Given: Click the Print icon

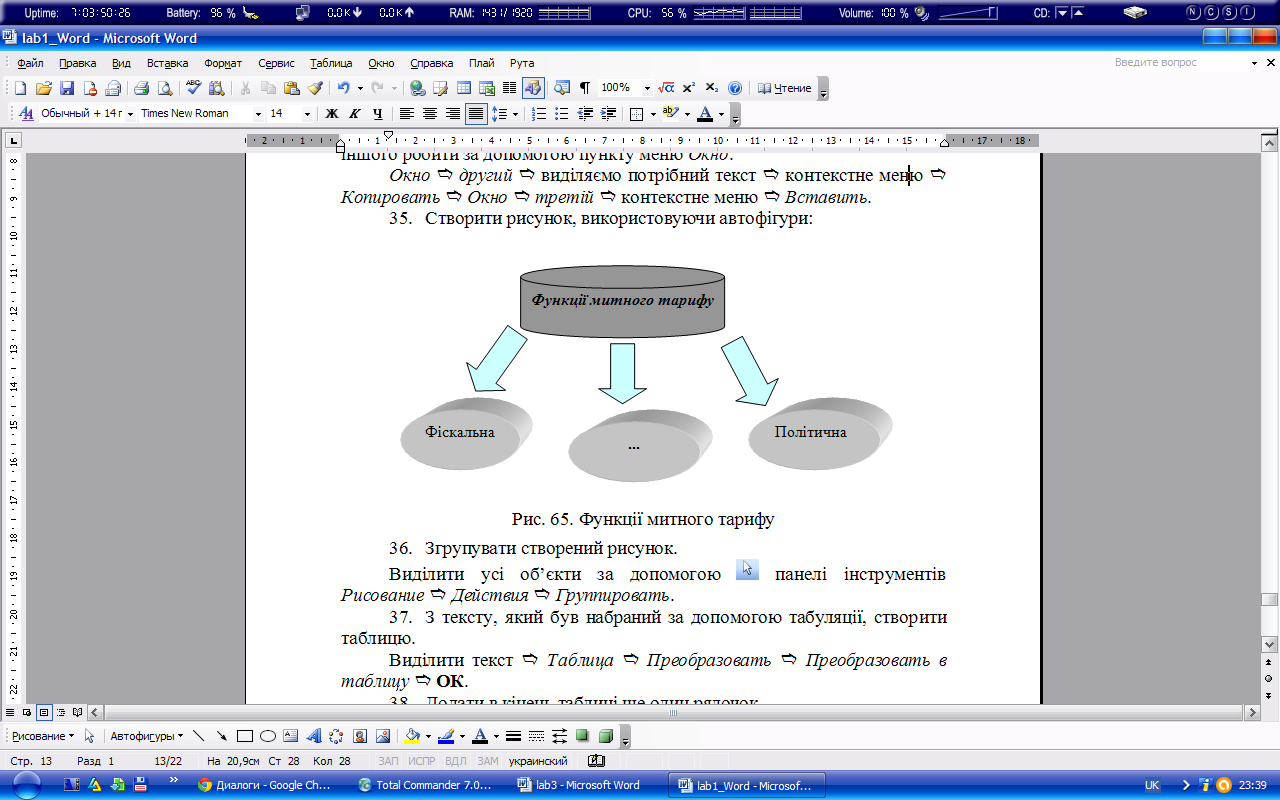Looking at the screenshot, I should coord(141,88).
